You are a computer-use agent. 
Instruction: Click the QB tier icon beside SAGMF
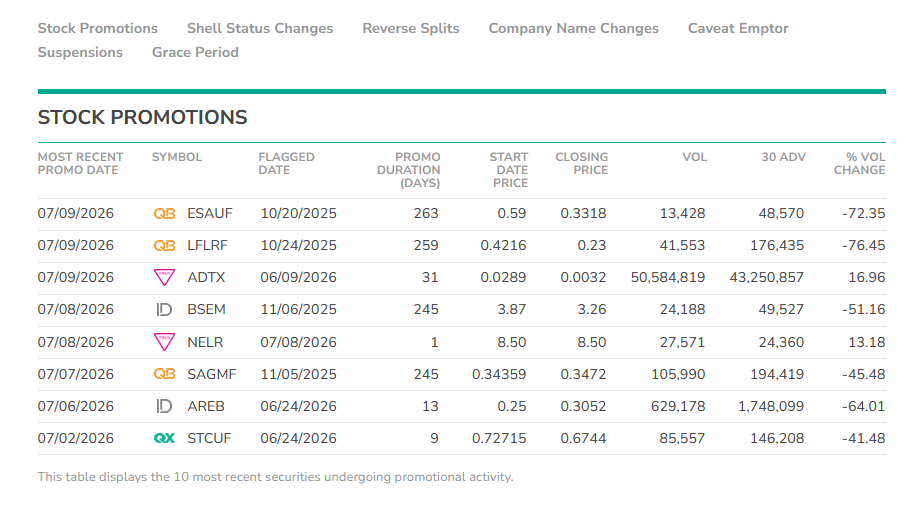(164, 374)
